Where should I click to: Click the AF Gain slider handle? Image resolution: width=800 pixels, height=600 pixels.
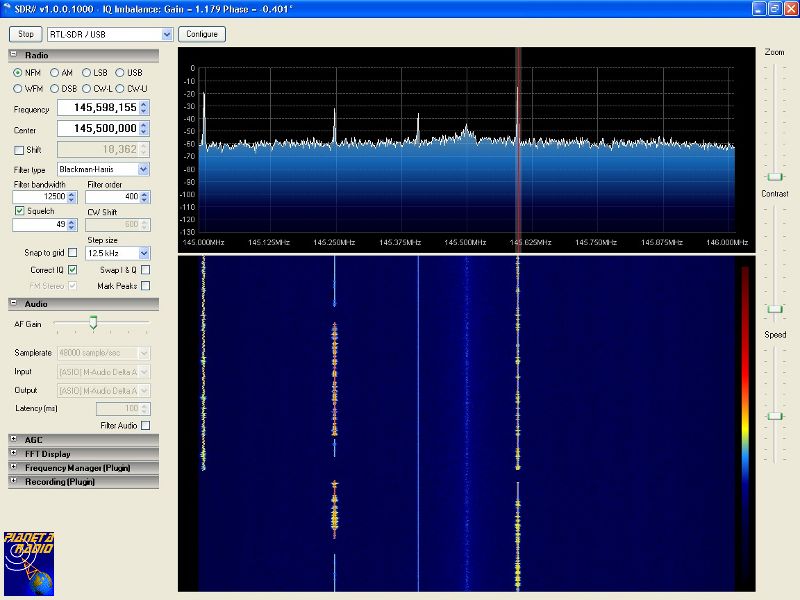[x=93, y=322]
